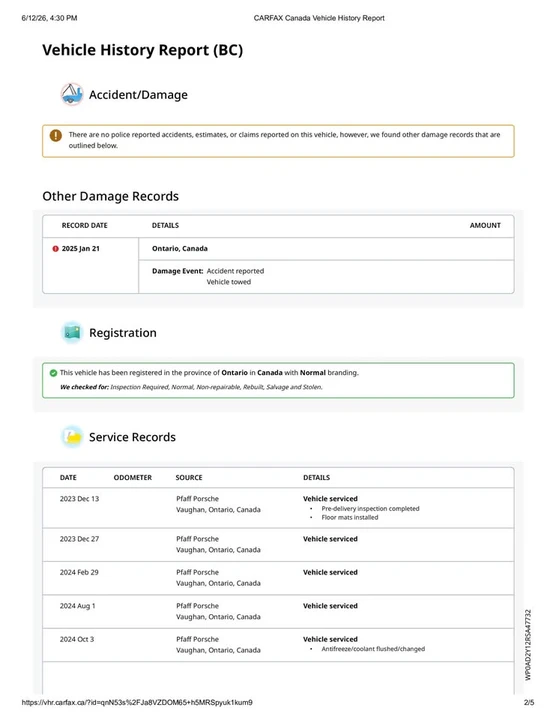556x720 pixels.
Task: Click the Service Records oil can icon
Action: click(72, 437)
